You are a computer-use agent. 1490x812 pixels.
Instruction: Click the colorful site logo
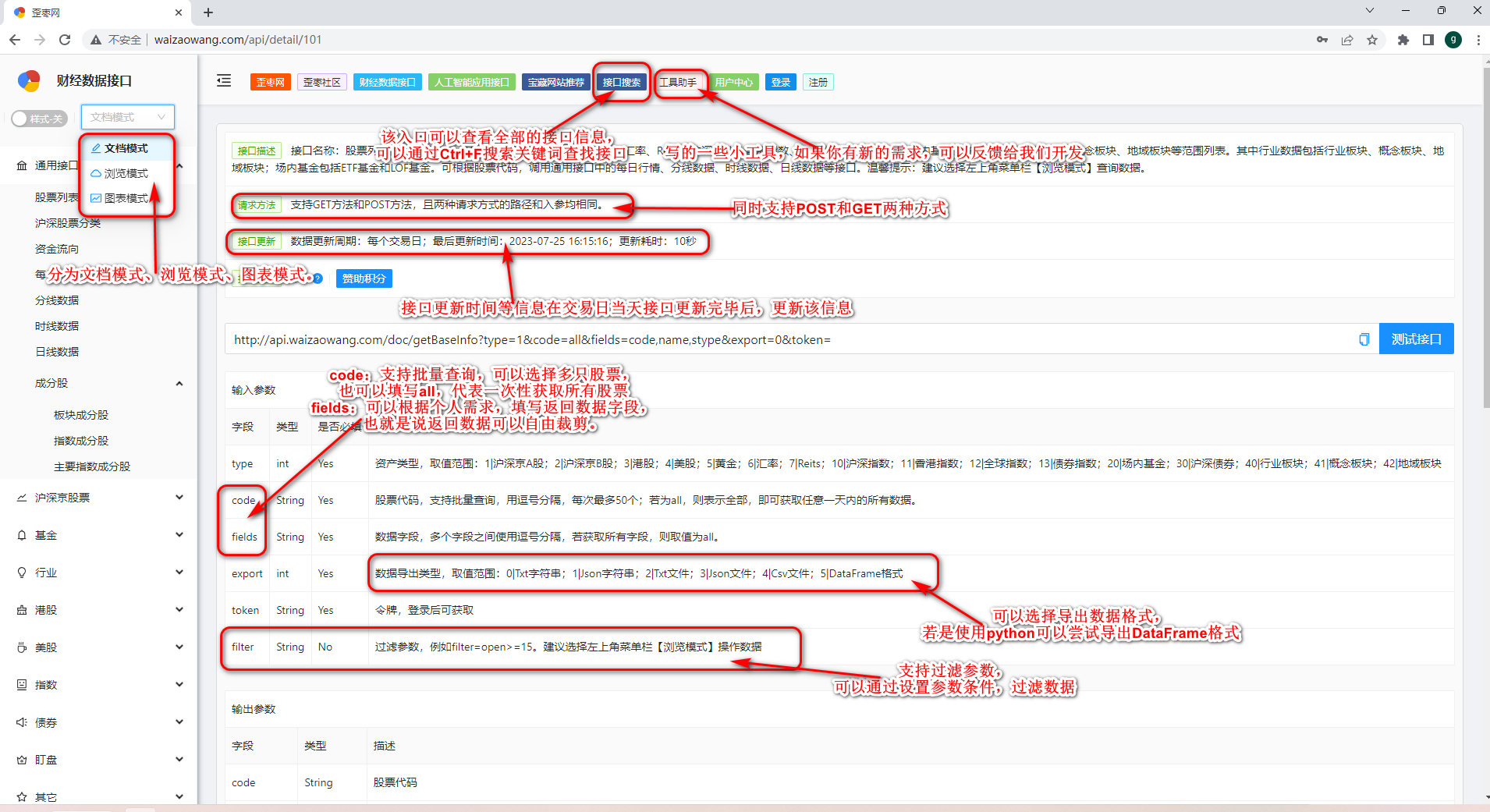[29, 80]
